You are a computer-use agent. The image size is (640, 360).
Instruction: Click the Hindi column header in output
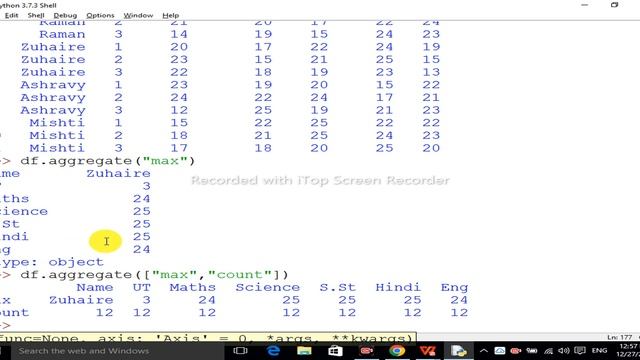pos(398,287)
